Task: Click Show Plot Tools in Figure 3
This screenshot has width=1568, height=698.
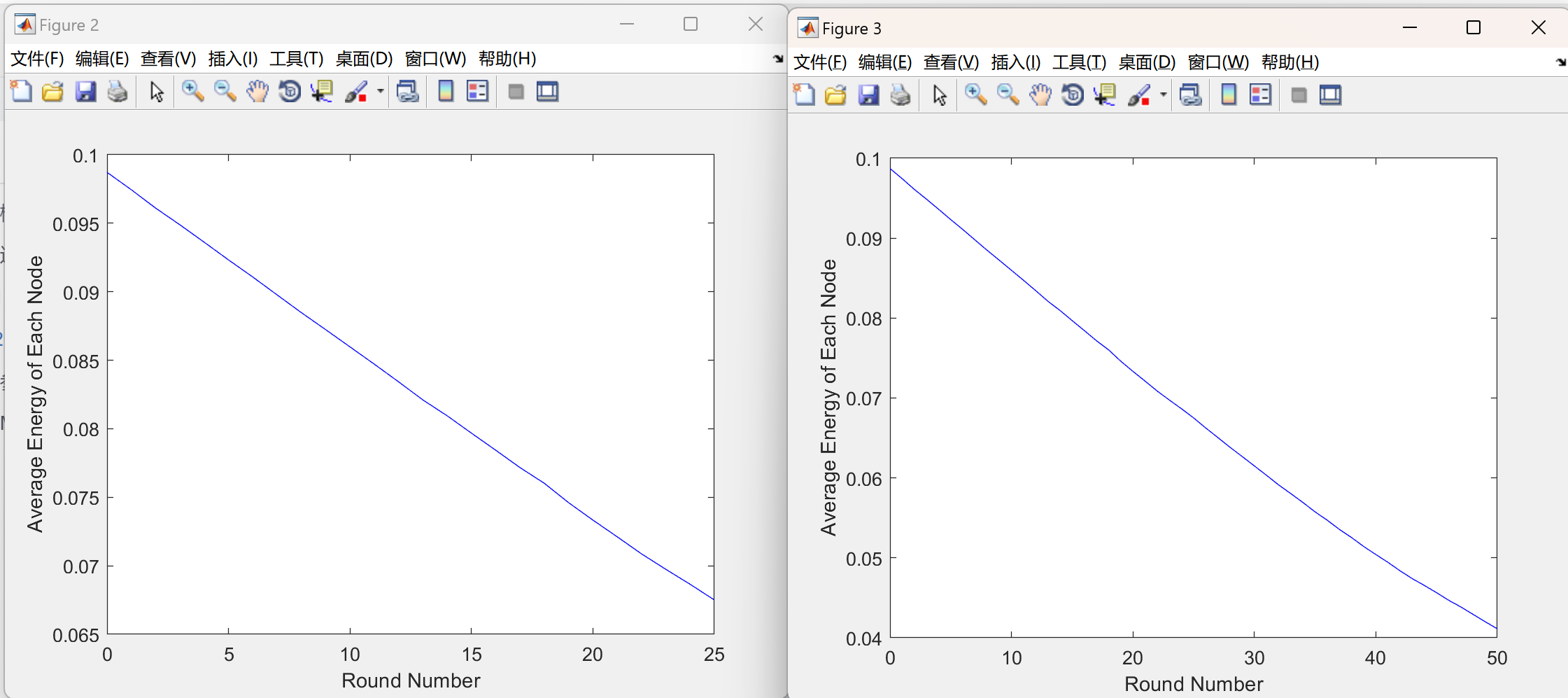Action: pos(1330,95)
